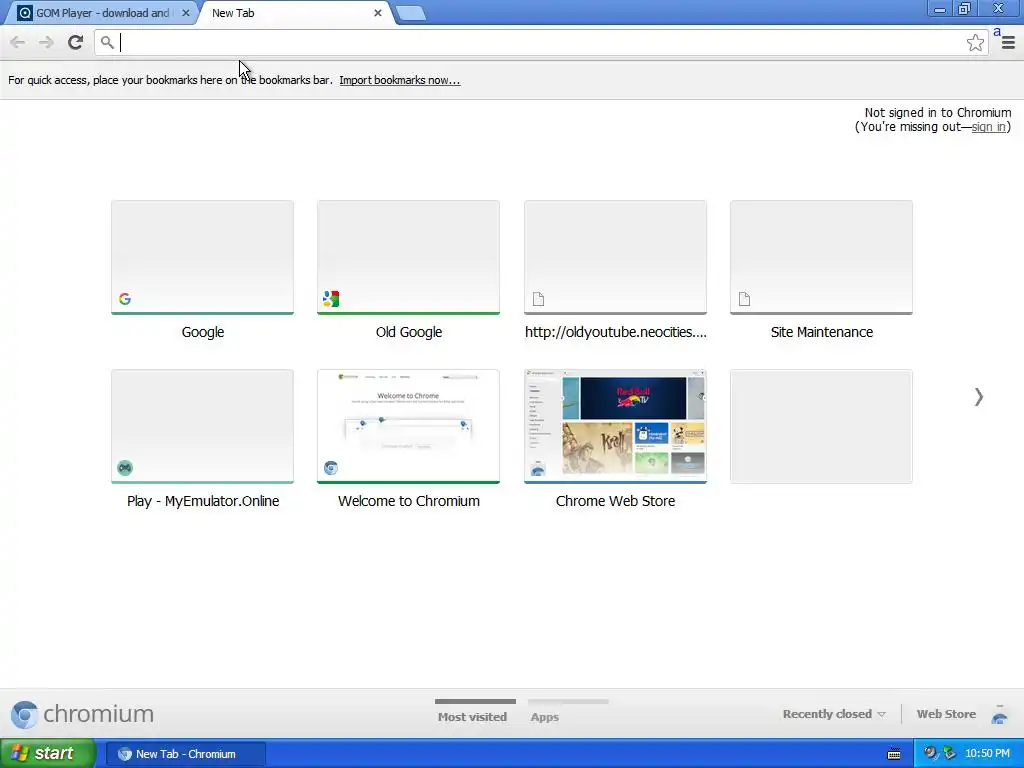This screenshot has height=768, width=1024.
Task: Click the Google favicon on its tile
Action: [125, 299]
